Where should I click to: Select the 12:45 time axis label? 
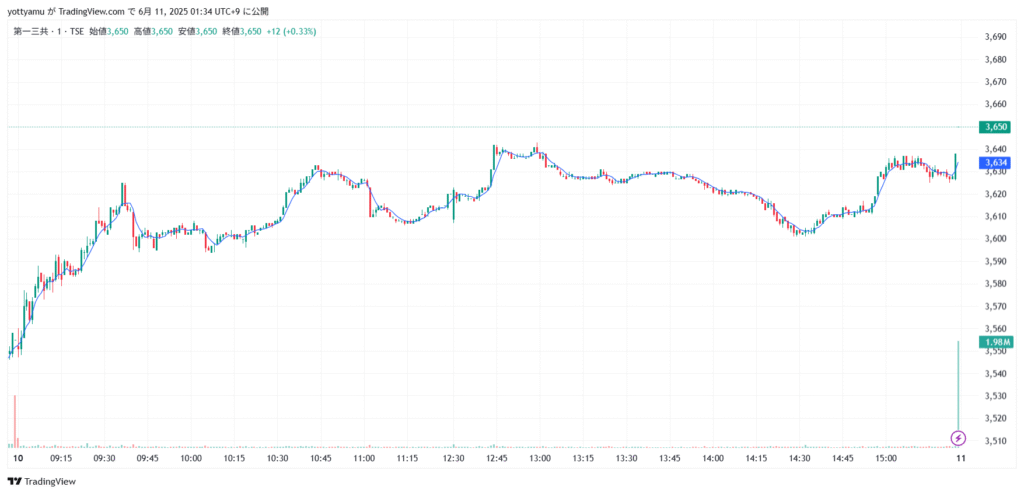pyautogui.click(x=497, y=458)
